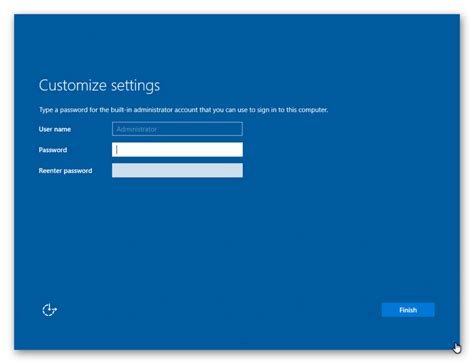Click the 'Reenter password' label

(x=65, y=171)
